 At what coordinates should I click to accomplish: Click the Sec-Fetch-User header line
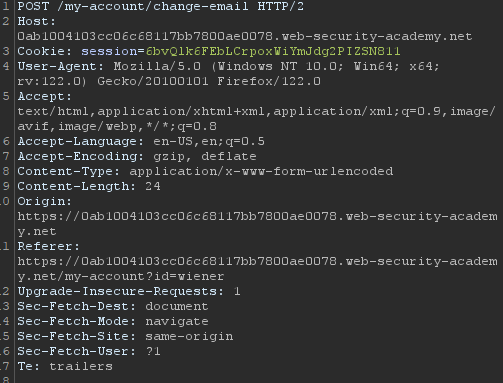click(89, 351)
